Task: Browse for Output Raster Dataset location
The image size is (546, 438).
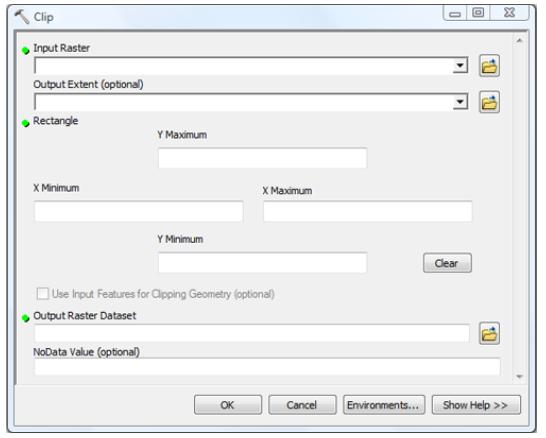Action: pos(489,334)
